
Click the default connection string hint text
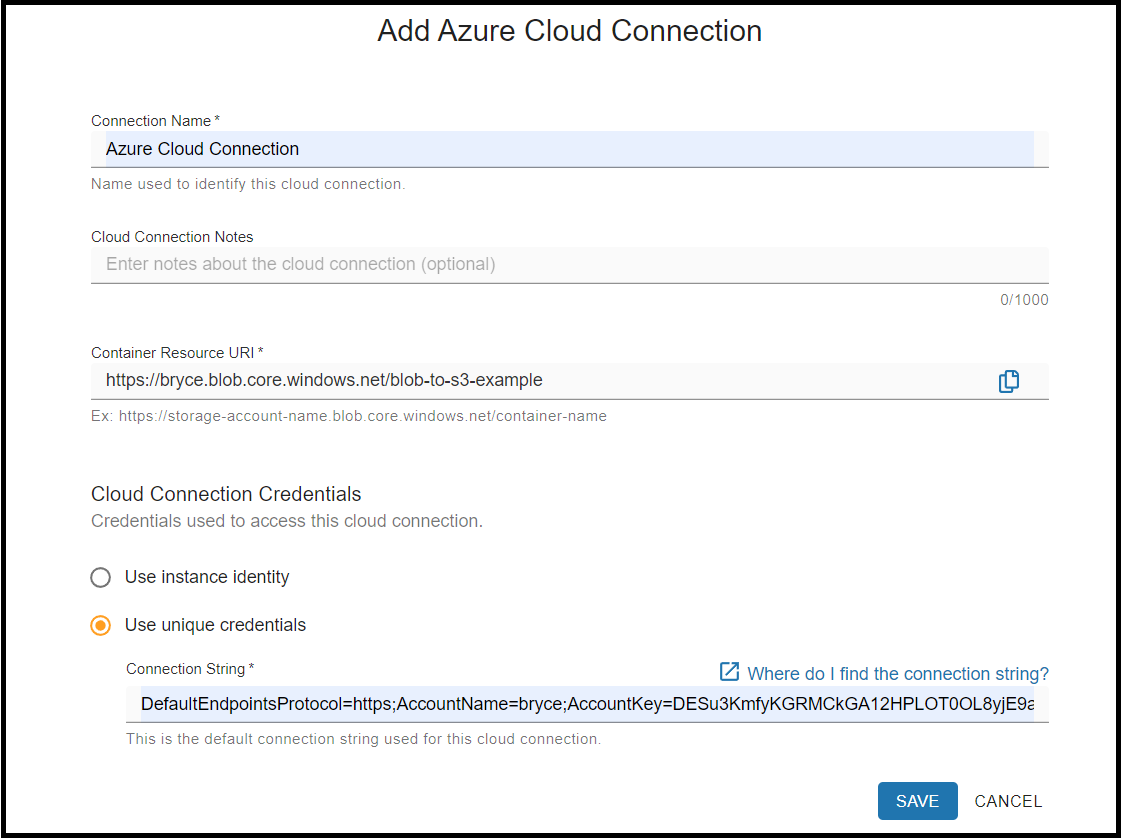[363, 739]
